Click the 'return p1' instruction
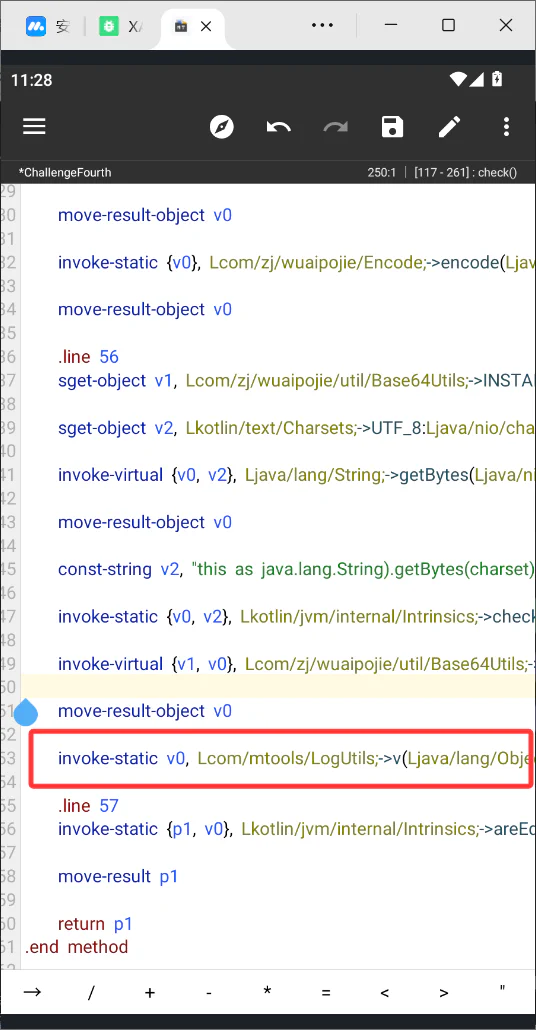Image resolution: width=536 pixels, height=1030 pixels. click(95, 924)
